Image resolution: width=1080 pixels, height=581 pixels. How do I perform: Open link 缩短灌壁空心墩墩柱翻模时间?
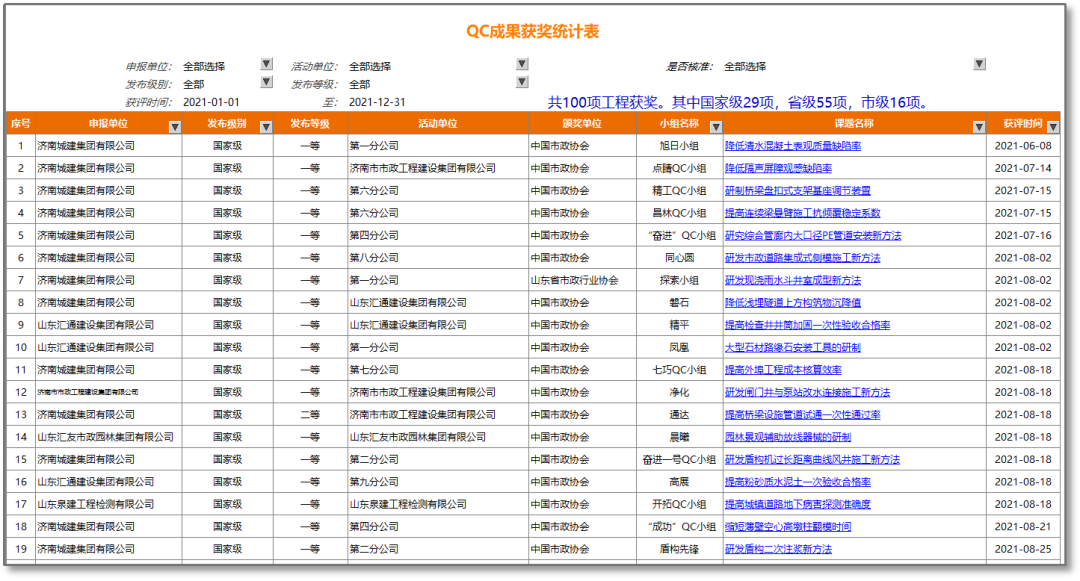tap(787, 527)
